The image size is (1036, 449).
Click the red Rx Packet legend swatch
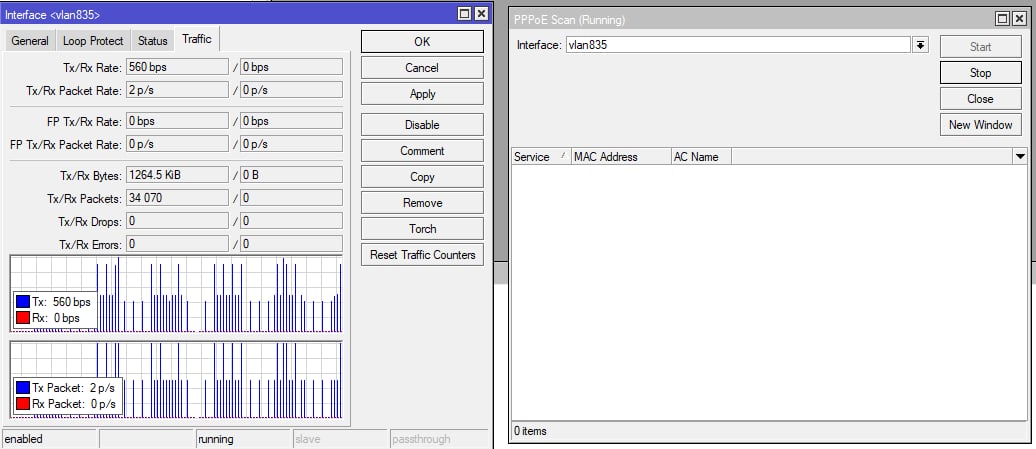point(23,404)
